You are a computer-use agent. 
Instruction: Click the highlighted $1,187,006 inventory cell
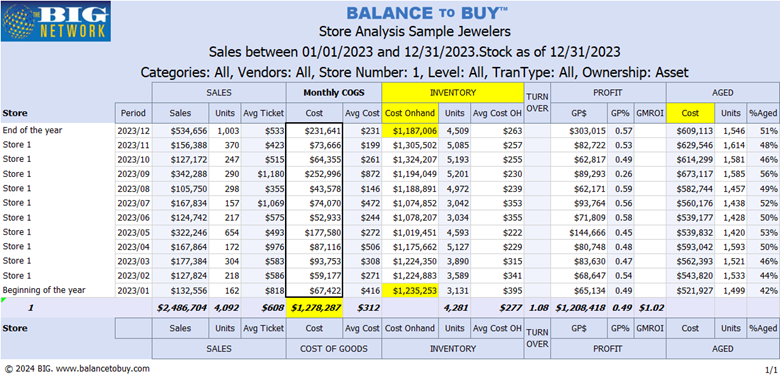410,131
